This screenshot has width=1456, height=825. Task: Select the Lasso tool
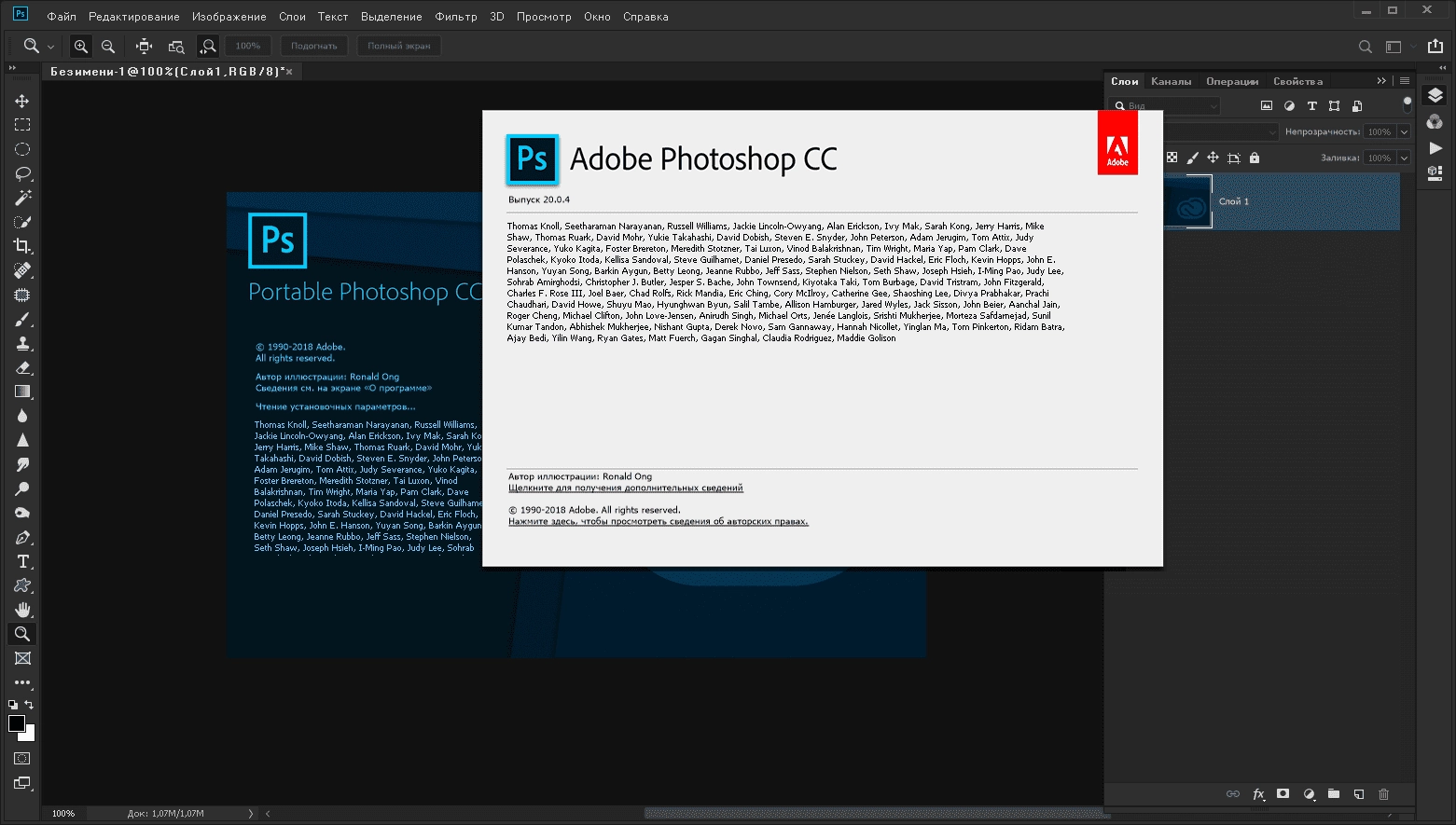click(x=22, y=173)
